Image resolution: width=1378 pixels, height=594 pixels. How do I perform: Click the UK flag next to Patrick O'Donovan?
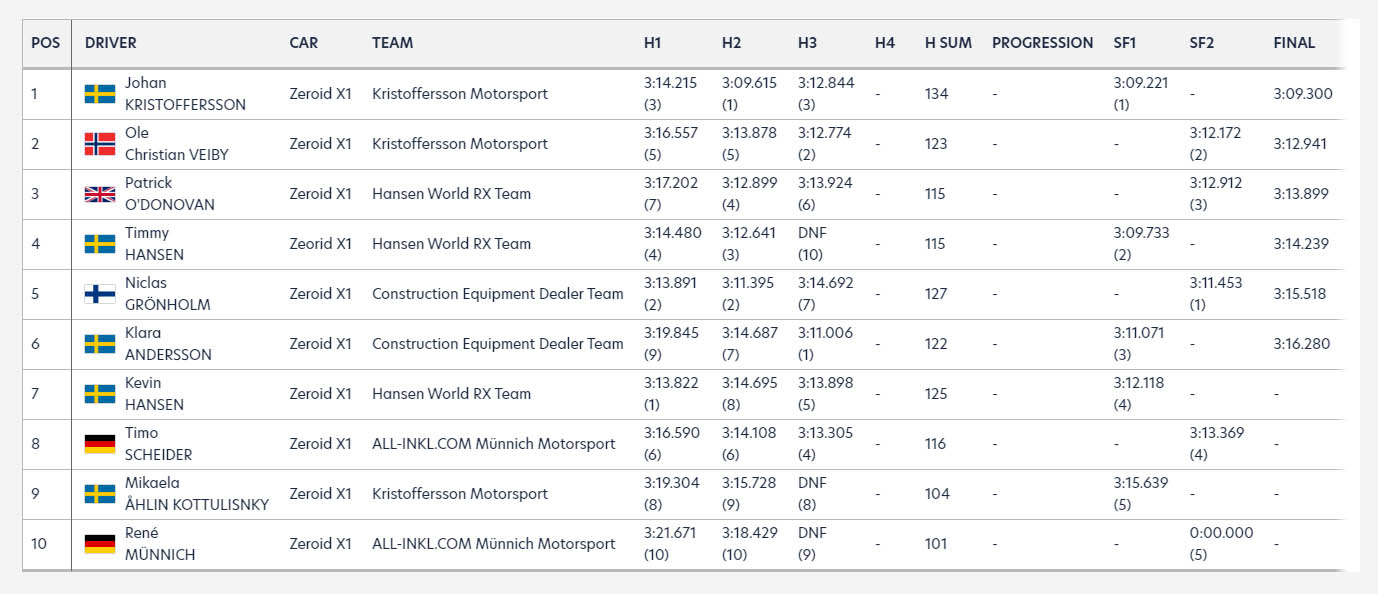(100, 194)
